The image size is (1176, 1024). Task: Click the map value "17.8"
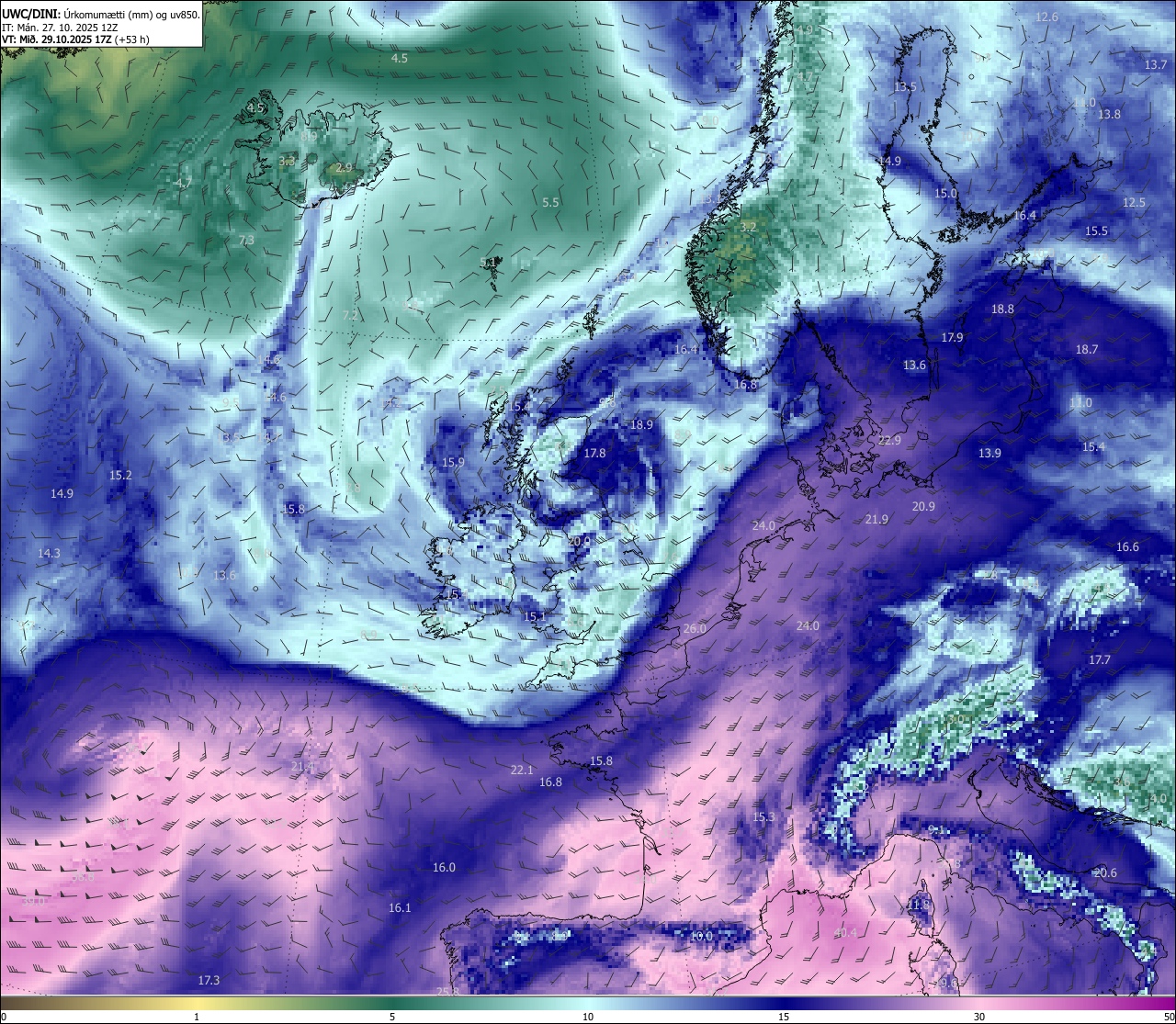(x=594, y=454)
